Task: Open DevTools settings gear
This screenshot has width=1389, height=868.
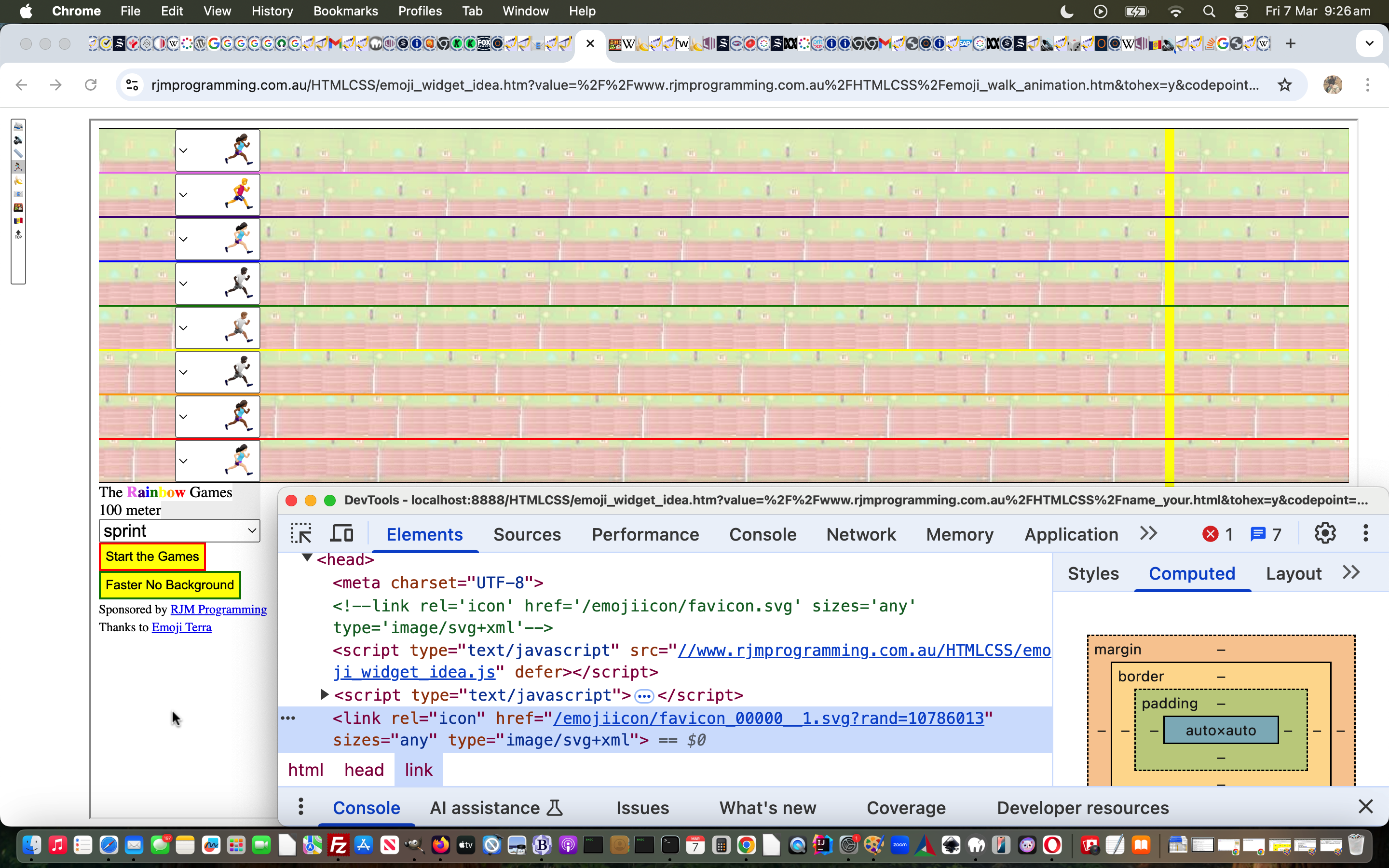Action: coord(1325,534)
